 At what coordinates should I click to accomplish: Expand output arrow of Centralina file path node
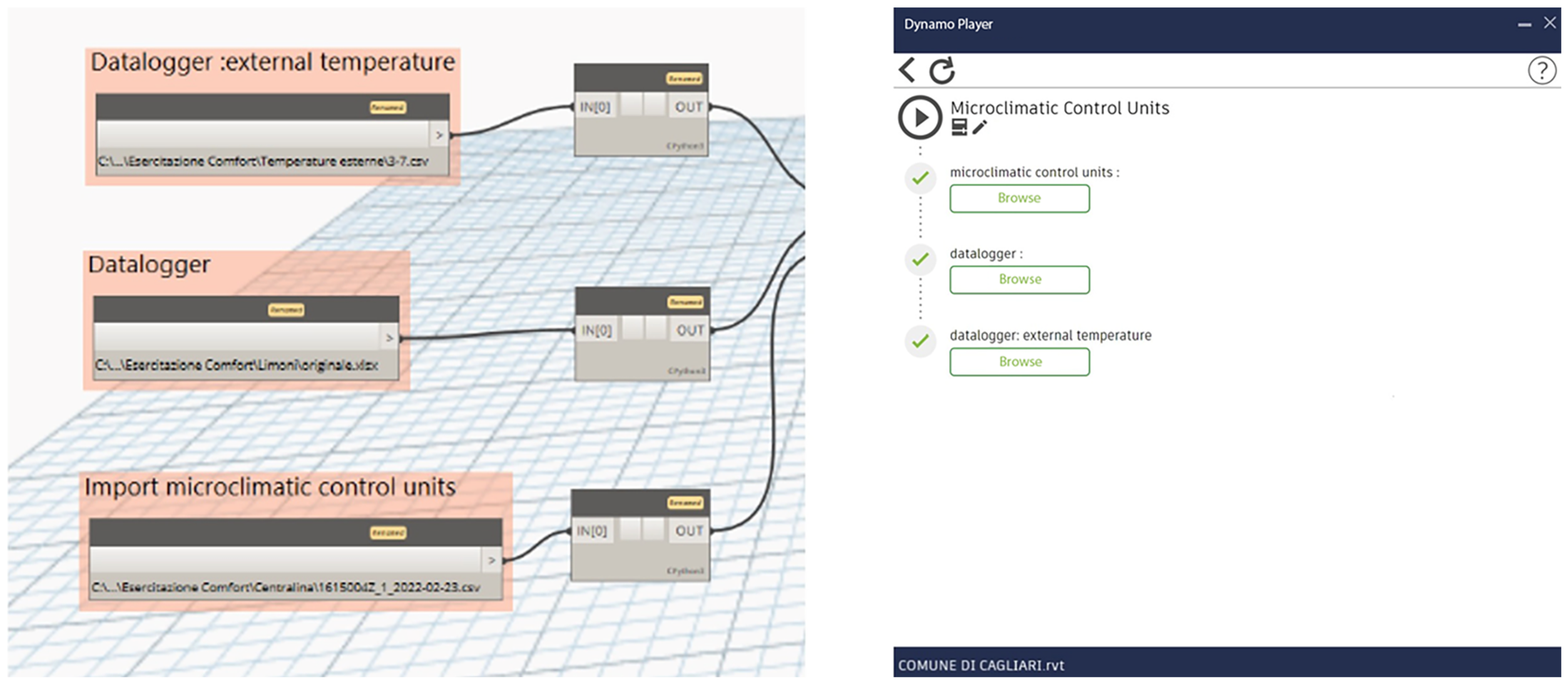click(x=491, y=560)
